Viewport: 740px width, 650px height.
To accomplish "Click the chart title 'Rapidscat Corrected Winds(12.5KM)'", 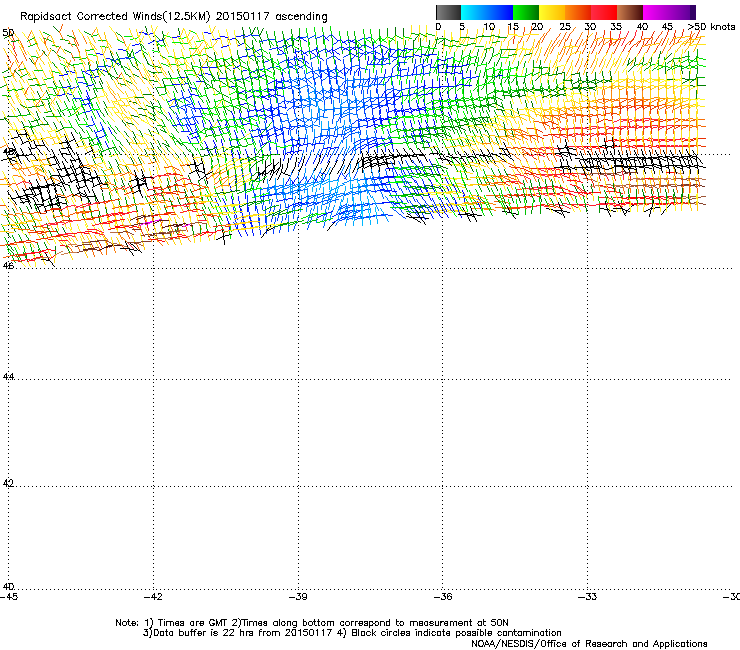I will (x=115, y=17).
